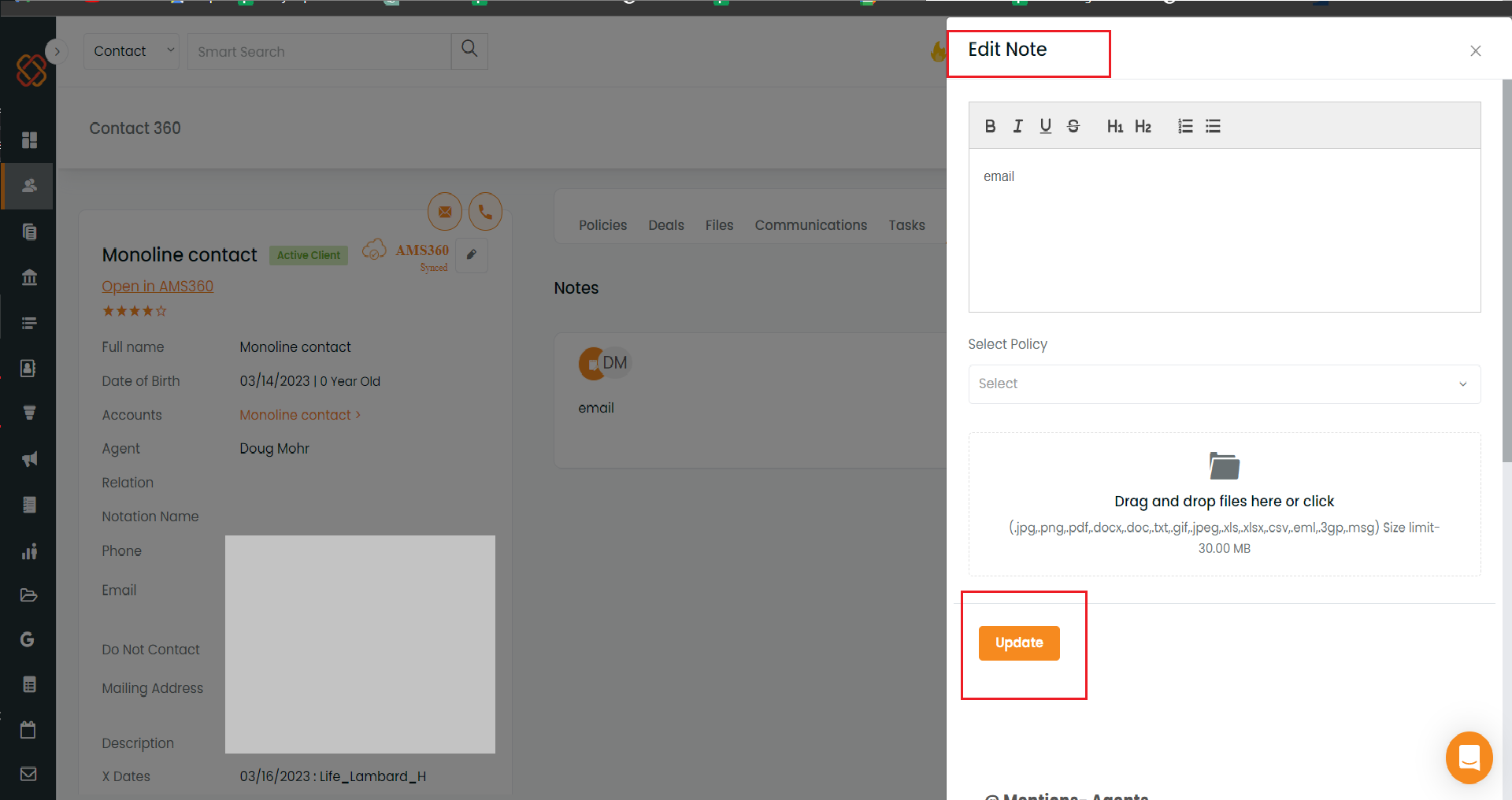The height and width of the screenshot is (800, 1512).
Task: Open the calendar icon in sidebar
Action: [28, 730]
